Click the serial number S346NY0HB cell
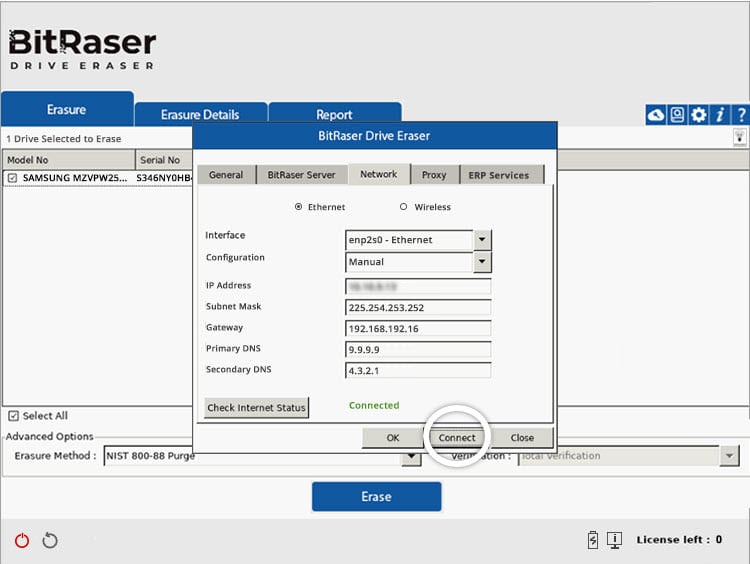This screenshot has height=564, width=750. (164, 178)
